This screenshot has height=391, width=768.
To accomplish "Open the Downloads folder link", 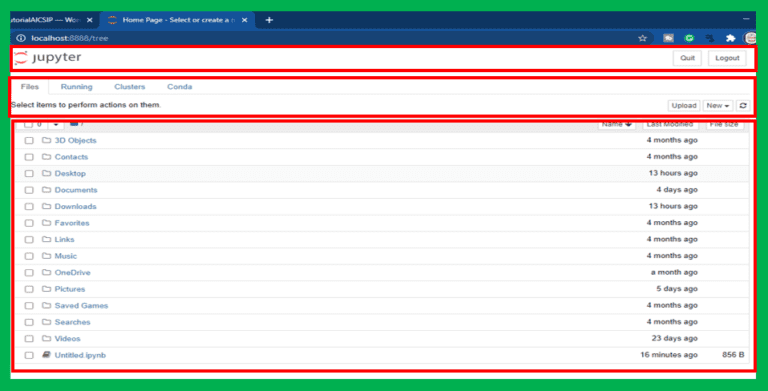I will (x=75, y=206).
